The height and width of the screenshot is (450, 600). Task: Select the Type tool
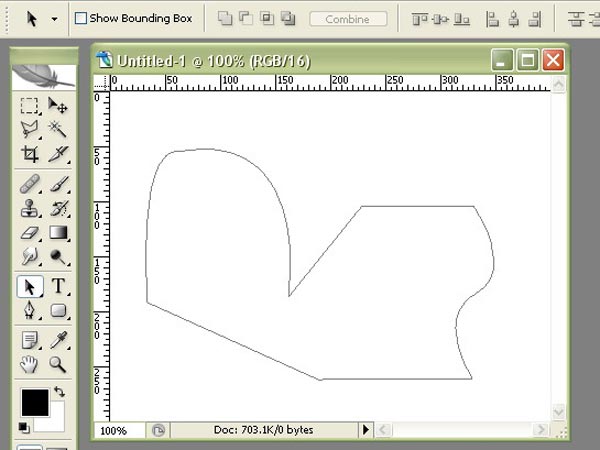(58, 287)
